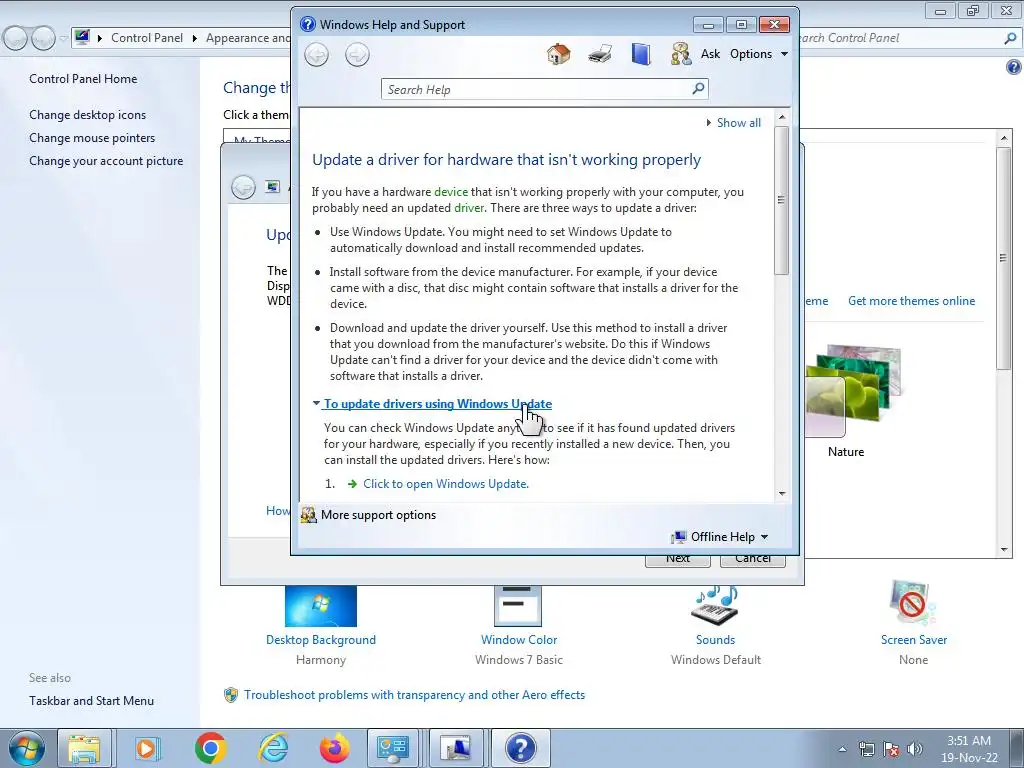
Task: Open More support options link
Action: [379, 515]
